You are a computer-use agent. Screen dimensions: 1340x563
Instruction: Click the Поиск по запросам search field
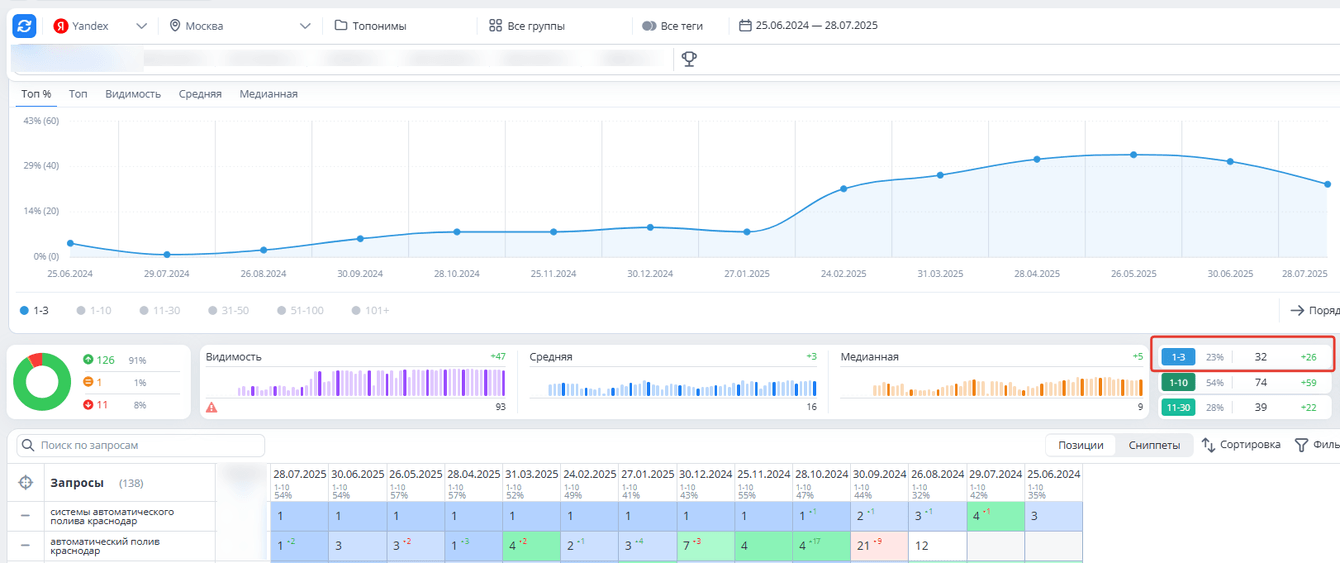[x=140, y=445]
